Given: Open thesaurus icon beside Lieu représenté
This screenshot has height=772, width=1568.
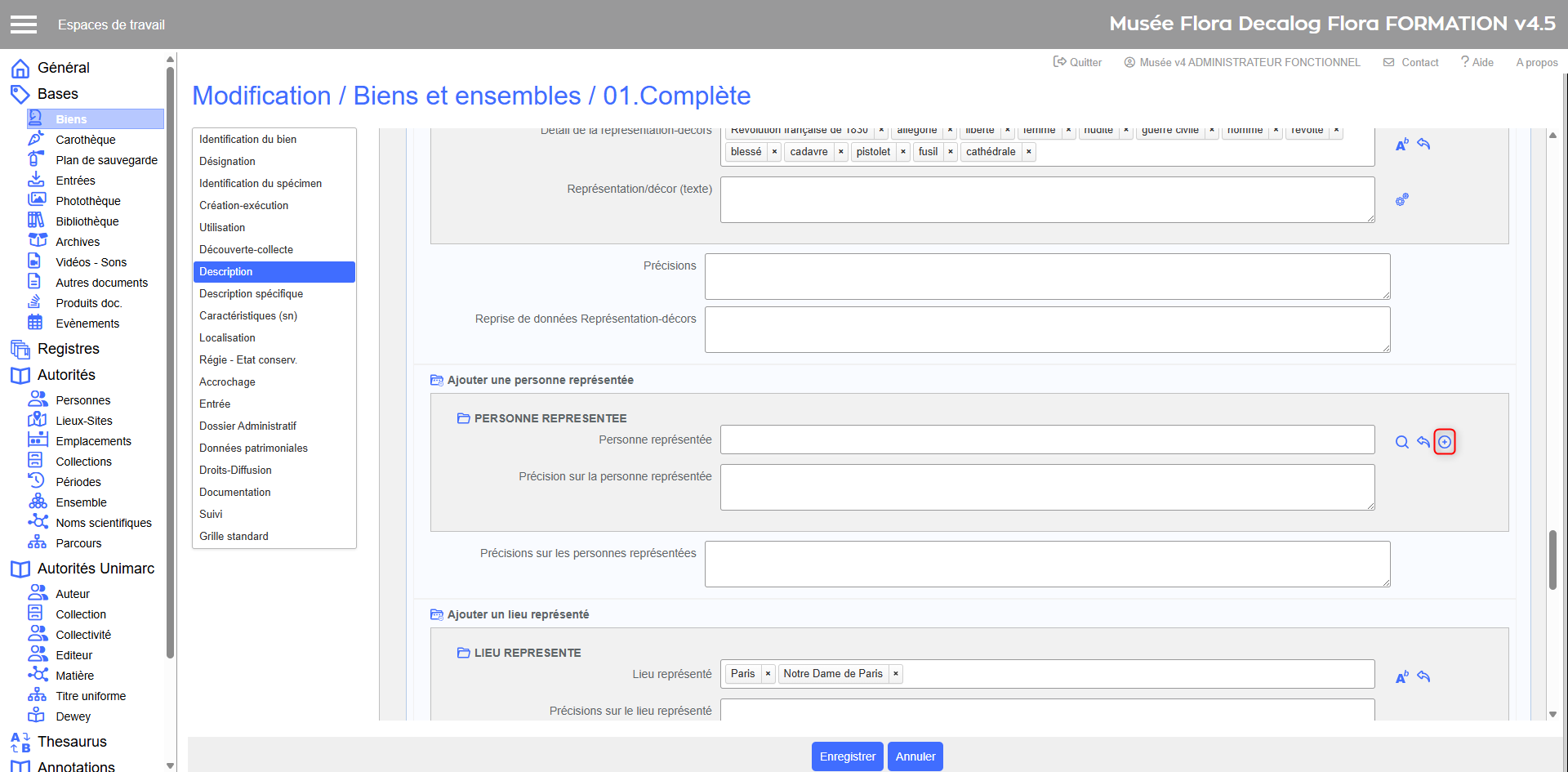Looking at the screenshot, I should click(x=1401, y=676).
